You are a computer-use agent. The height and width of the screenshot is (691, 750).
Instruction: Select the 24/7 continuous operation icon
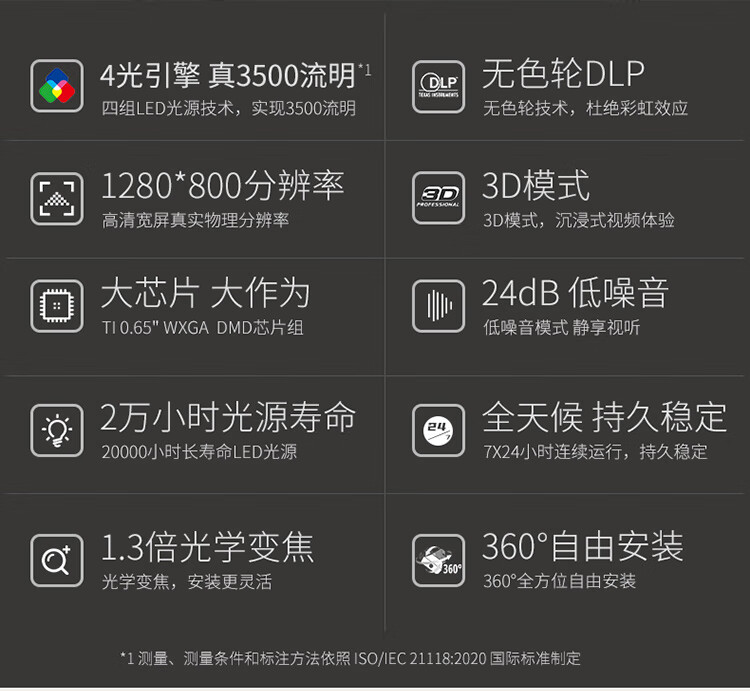[439, 430]
